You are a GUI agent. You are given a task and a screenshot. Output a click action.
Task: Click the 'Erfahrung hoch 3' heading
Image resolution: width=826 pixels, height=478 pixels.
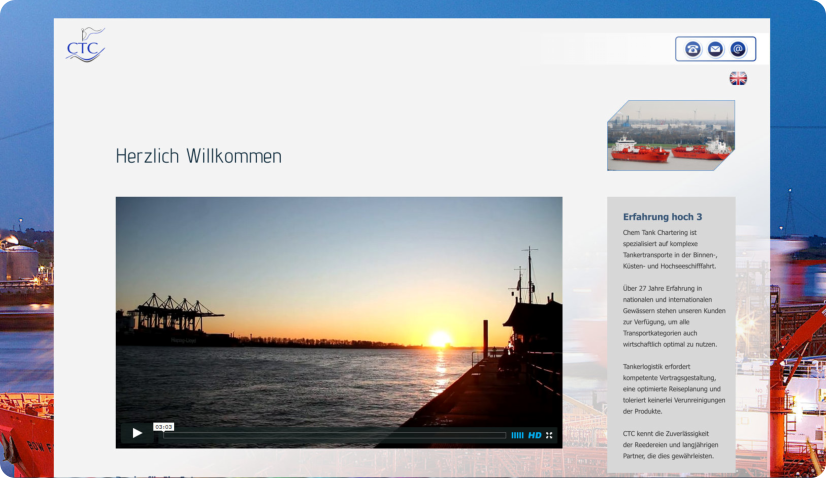click(662, 216)
